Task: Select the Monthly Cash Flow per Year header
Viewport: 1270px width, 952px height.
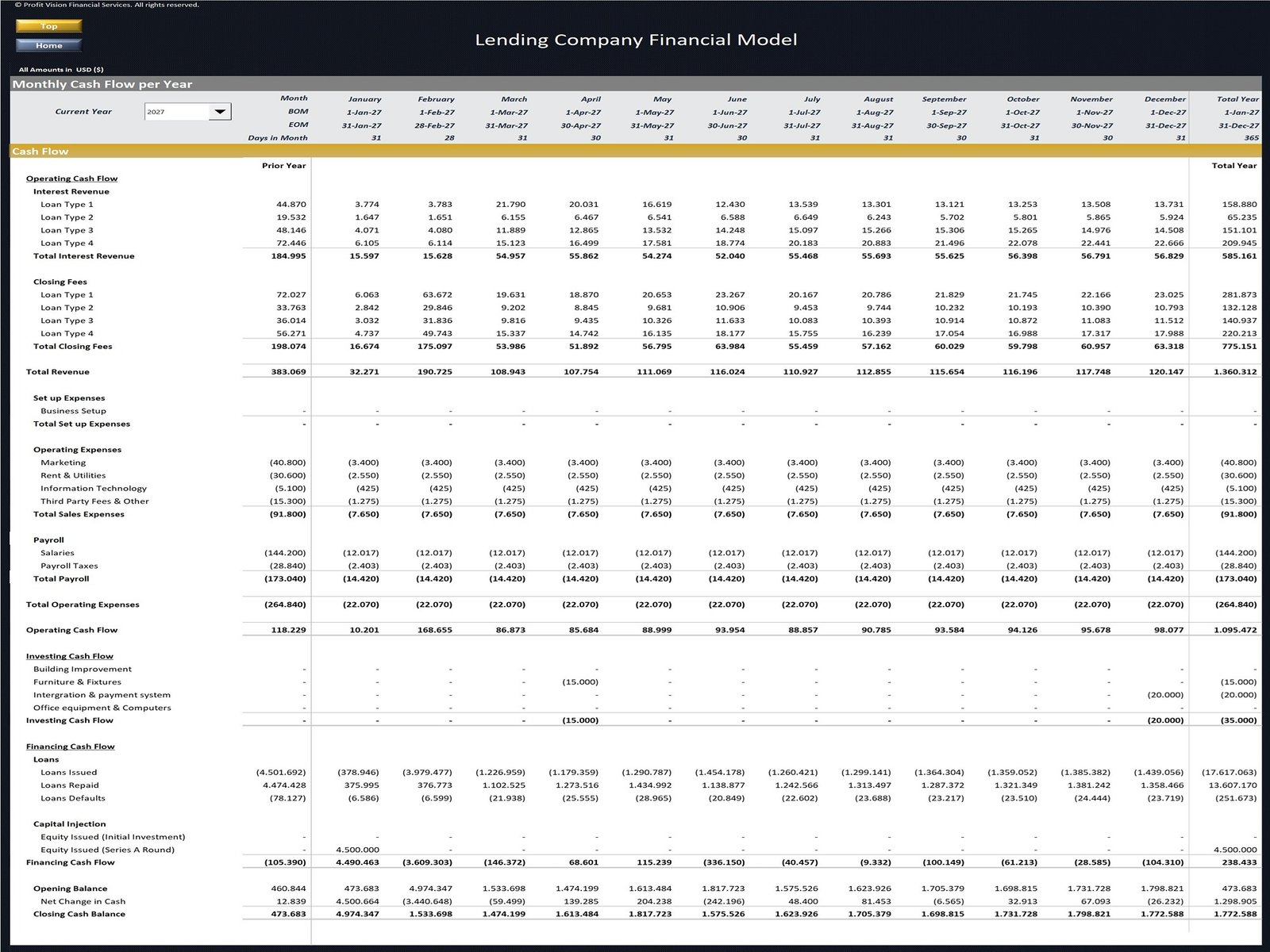Action: (x=102, y=84)
